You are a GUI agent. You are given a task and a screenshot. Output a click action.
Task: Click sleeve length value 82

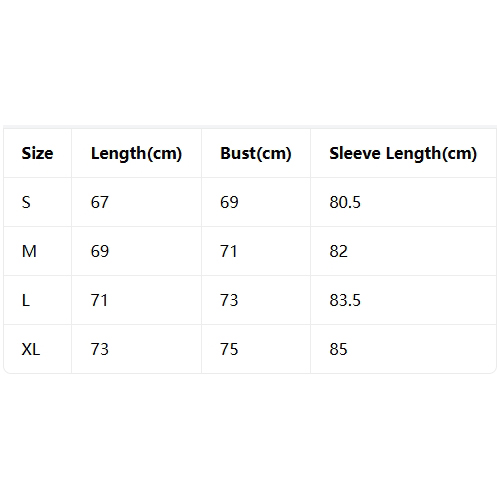pos(338,251)
